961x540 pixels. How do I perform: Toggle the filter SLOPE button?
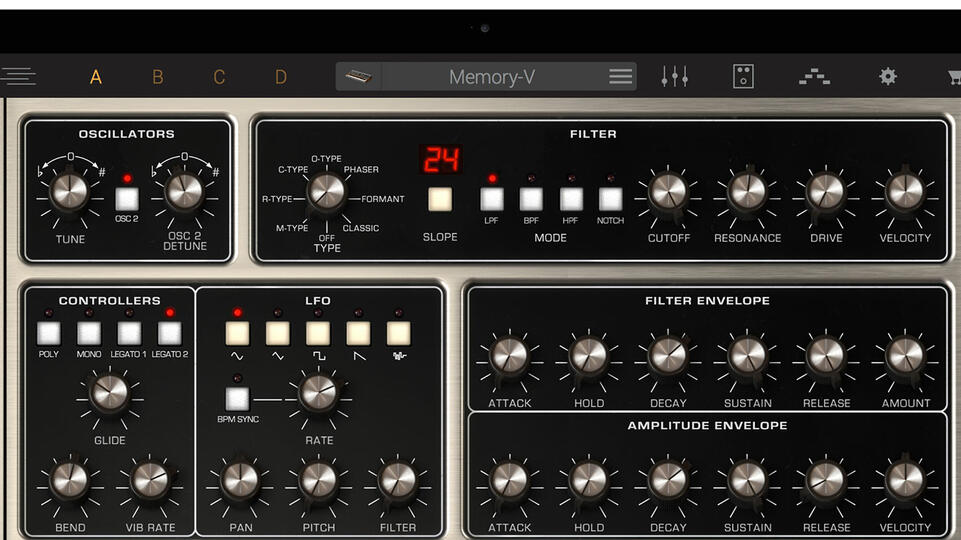(440, 199)
